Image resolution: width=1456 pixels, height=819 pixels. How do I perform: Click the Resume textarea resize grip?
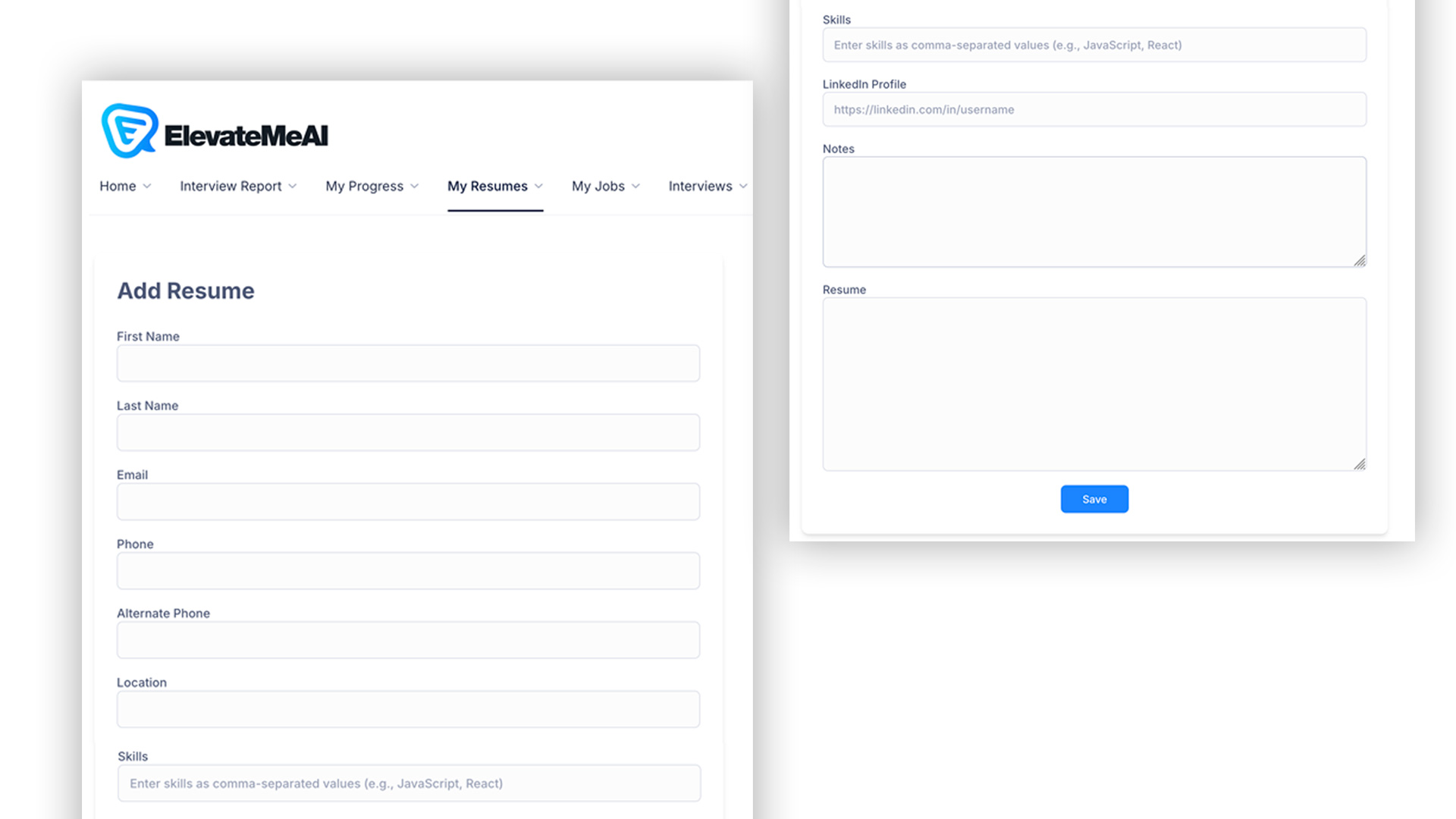click(1360, 464)
